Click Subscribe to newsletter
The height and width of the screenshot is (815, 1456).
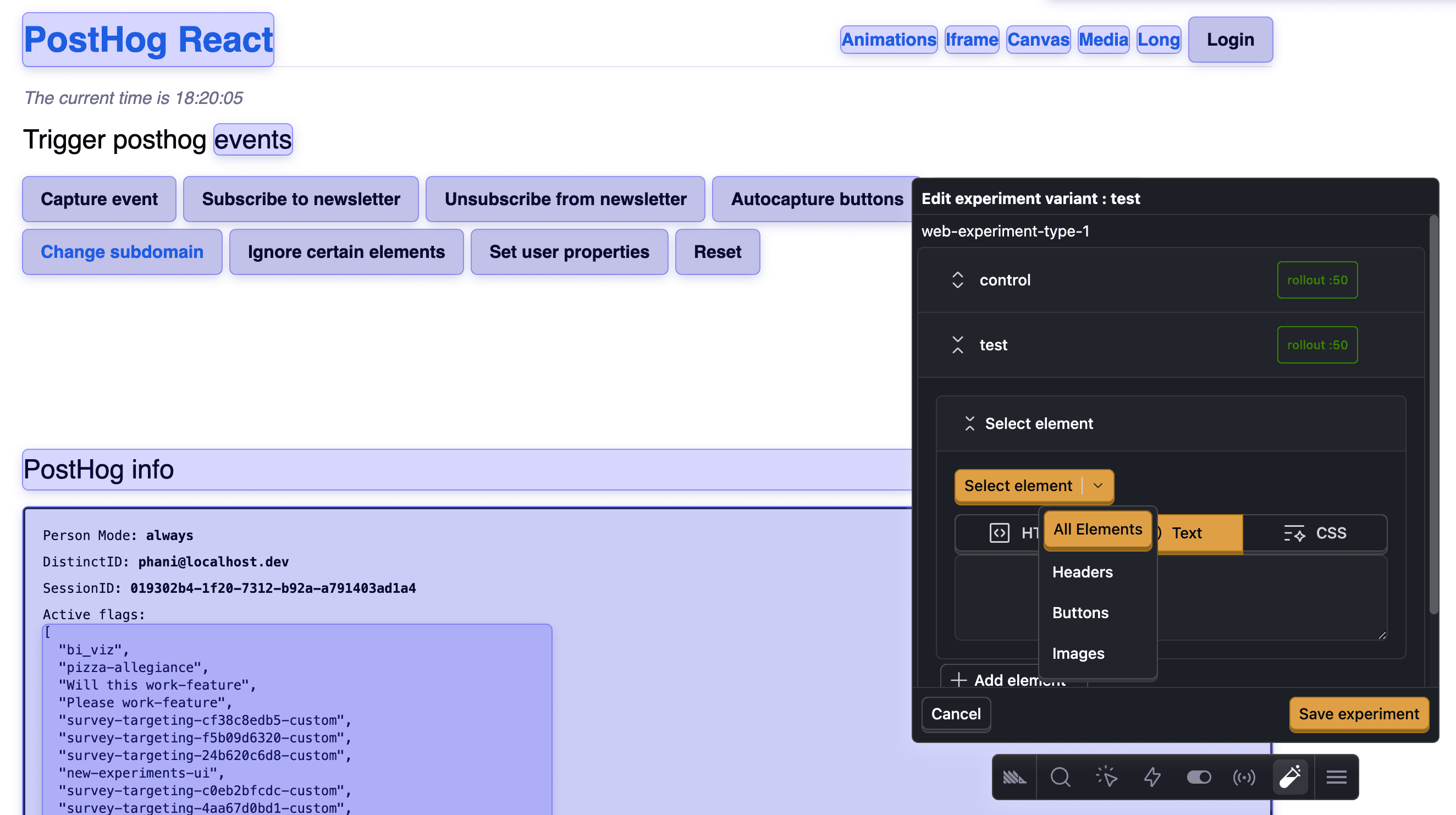click(x=301, y=199)
